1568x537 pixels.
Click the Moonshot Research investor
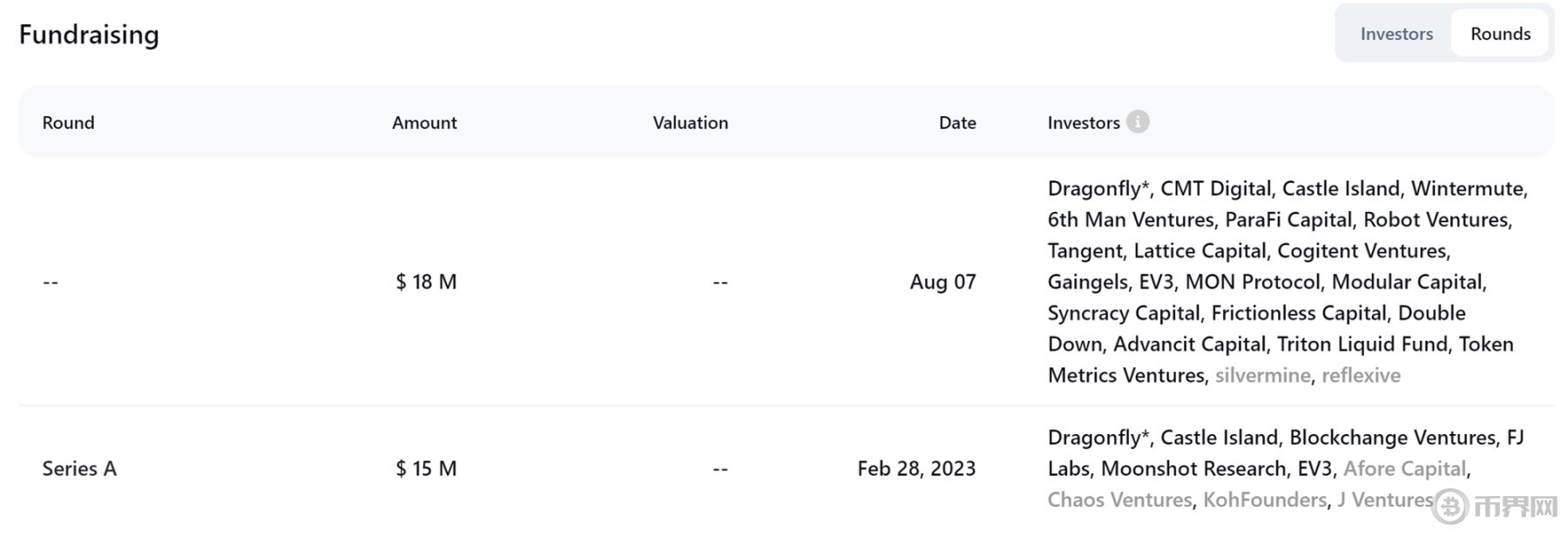click(x=1193, y=469)
